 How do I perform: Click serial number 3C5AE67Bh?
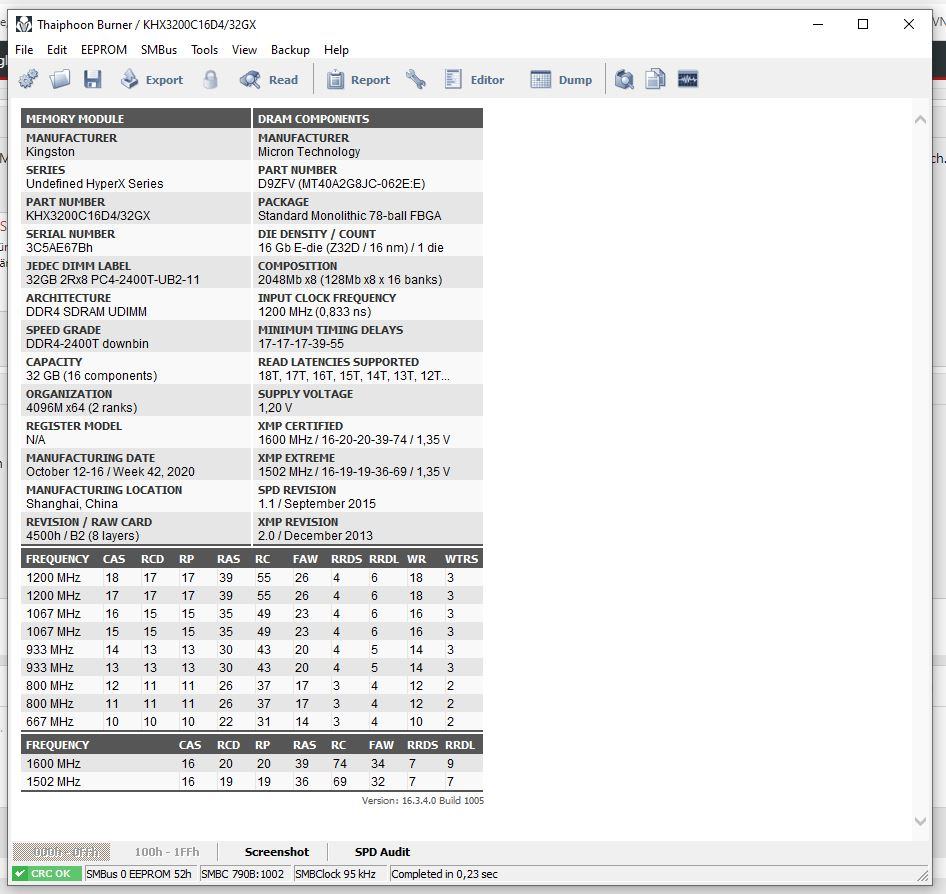click(59, 248)
